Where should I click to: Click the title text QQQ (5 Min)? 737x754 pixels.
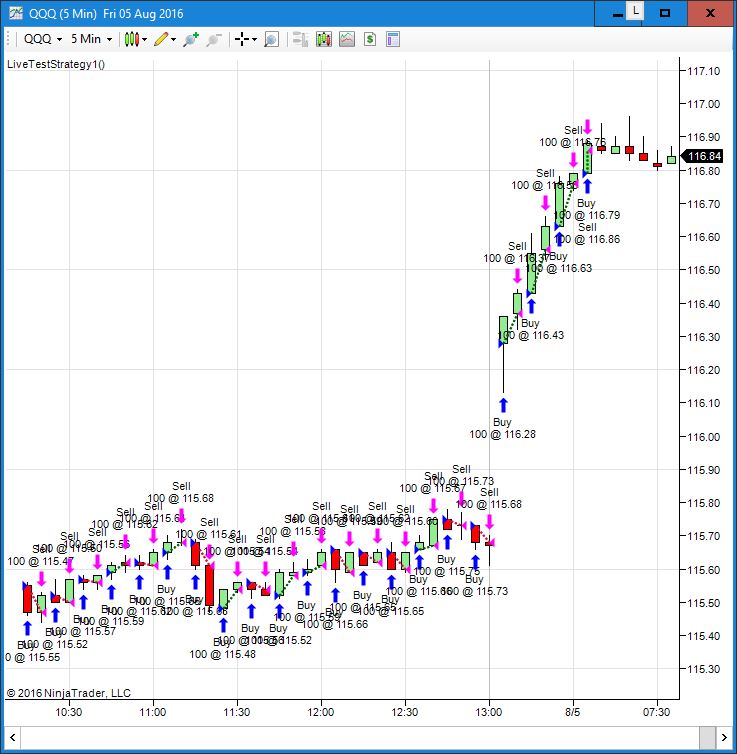point(63,13)
